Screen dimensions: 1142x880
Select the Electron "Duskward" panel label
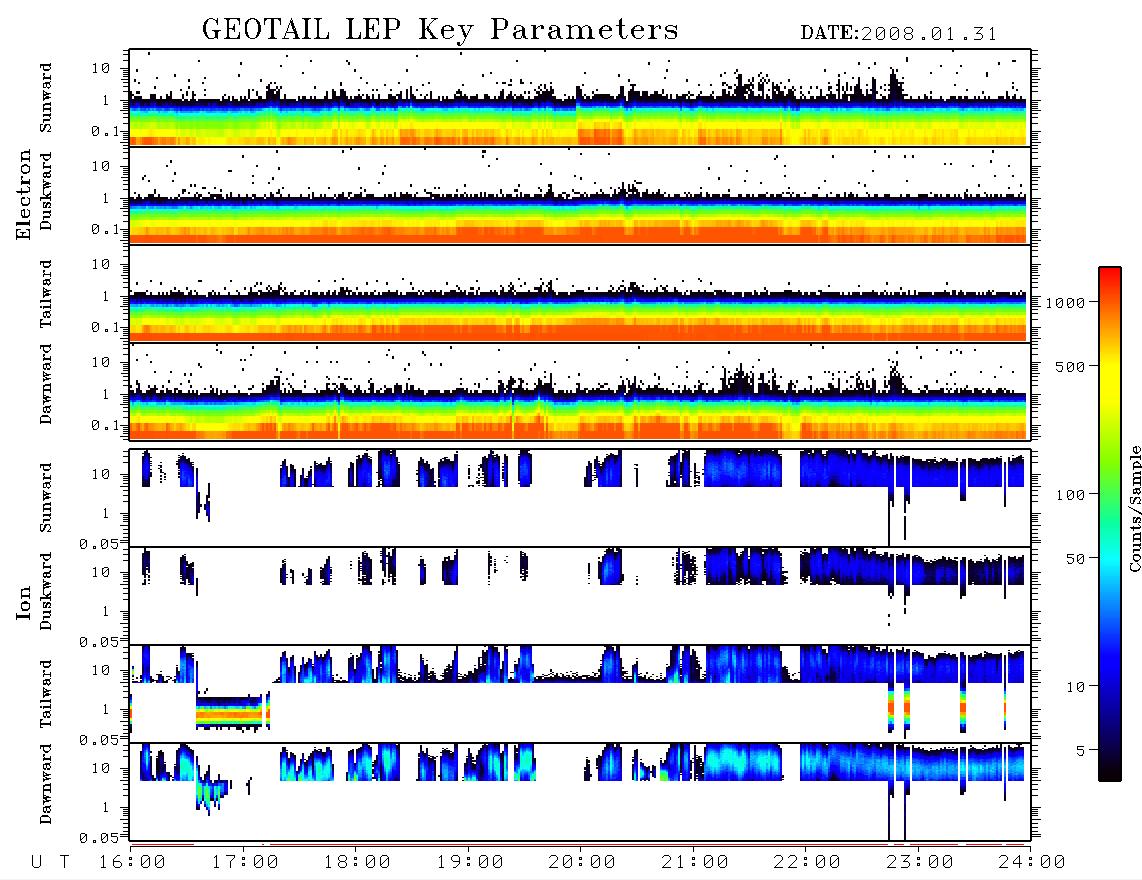coord(46,192)
